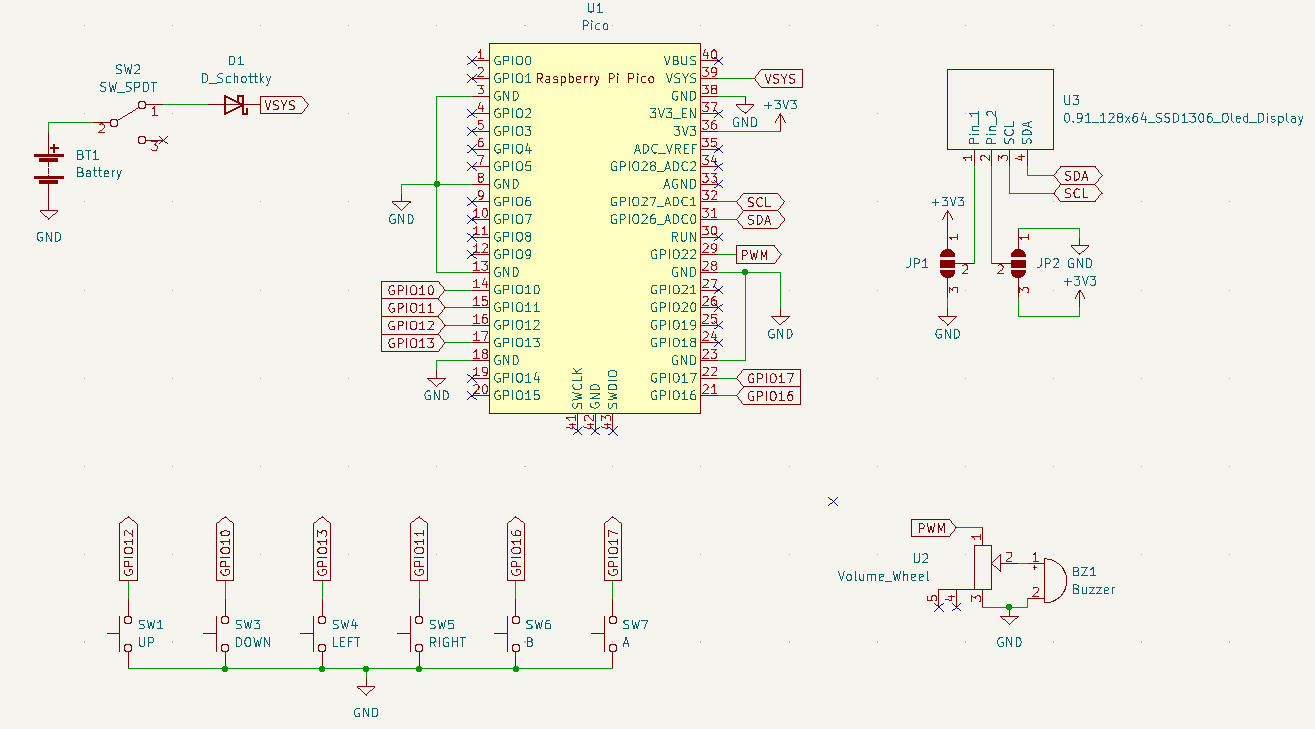
Task: Select the no-connect flag on VBUS pin 40
Action: (x=718, y=60)
